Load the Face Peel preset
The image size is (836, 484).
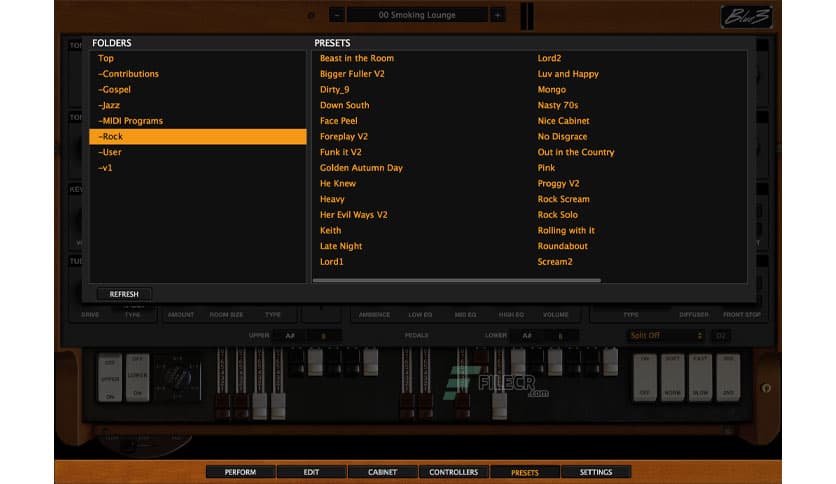coord(339,120)
